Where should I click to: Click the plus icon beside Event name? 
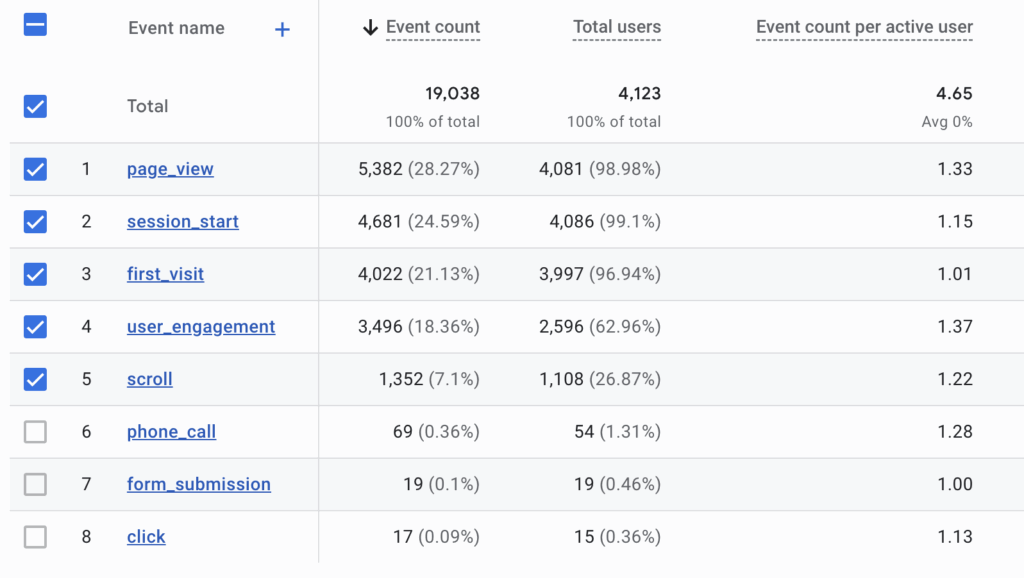click(282, 30)
